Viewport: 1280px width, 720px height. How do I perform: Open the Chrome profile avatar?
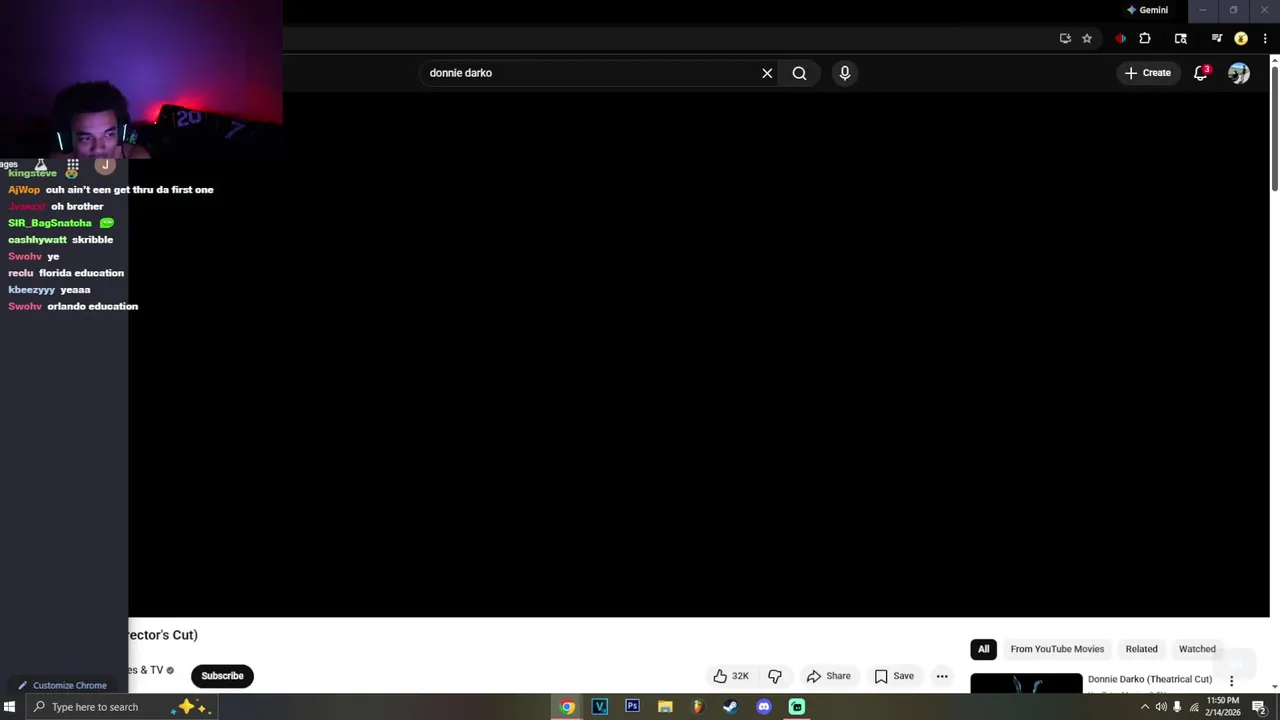click(x=1241, y=39)
